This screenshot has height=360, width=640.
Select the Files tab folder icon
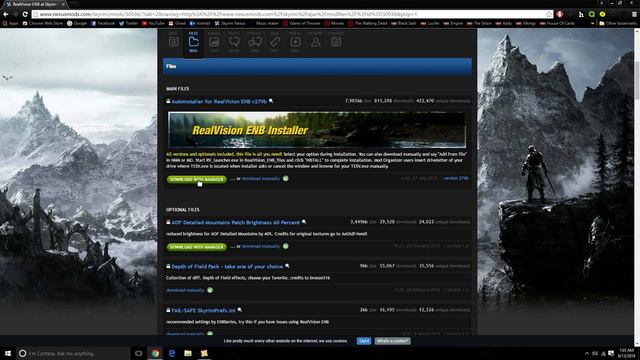(x=193, y=42)
